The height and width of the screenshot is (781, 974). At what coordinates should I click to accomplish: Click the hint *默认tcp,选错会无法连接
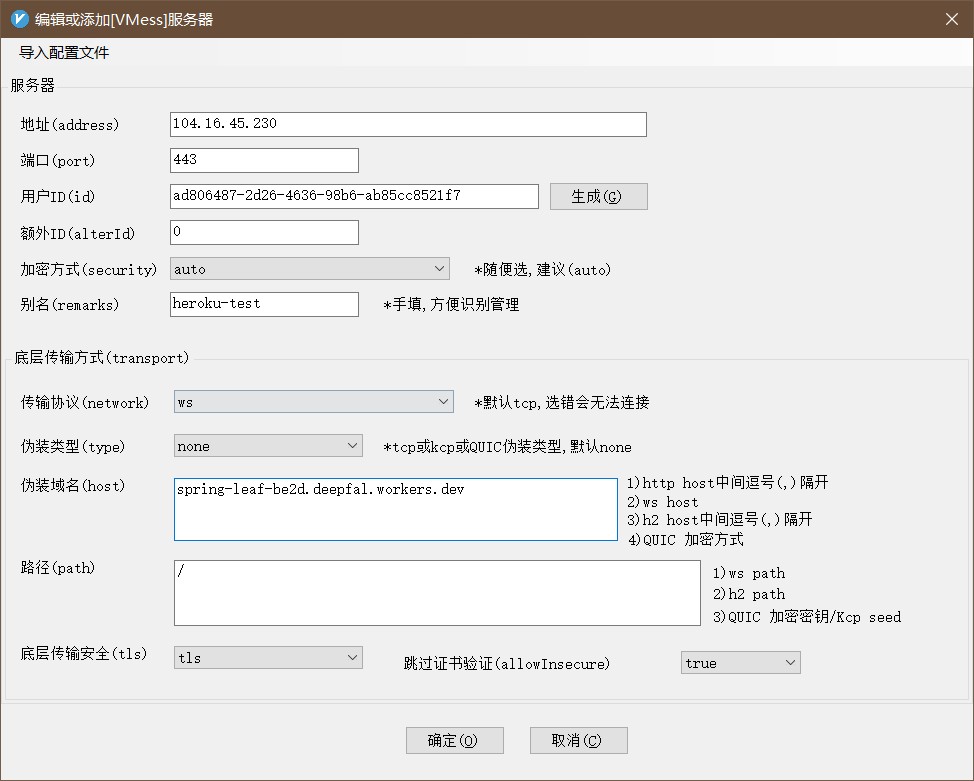click(562, 403)
